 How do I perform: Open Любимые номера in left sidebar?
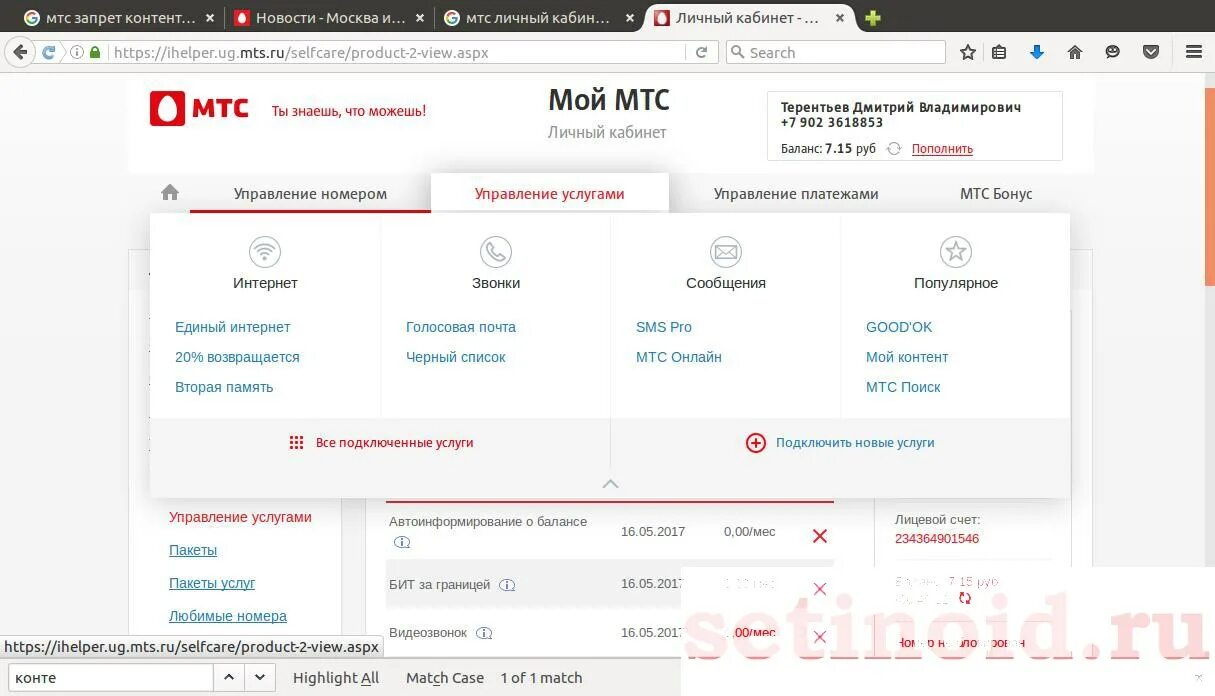click(x=228, y=616)
